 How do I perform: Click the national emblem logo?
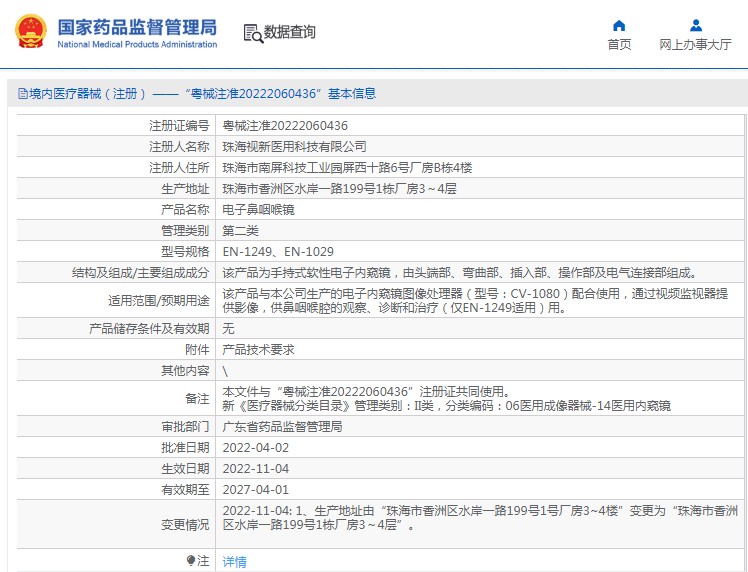click(29, 32)
